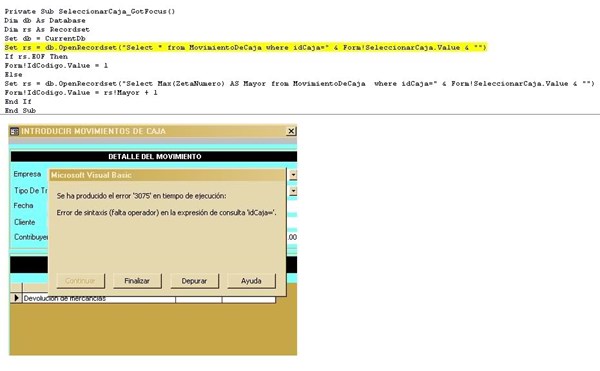
Task: Click the highlighted Set rs OpenRecordset line
Action: point(245,47)
